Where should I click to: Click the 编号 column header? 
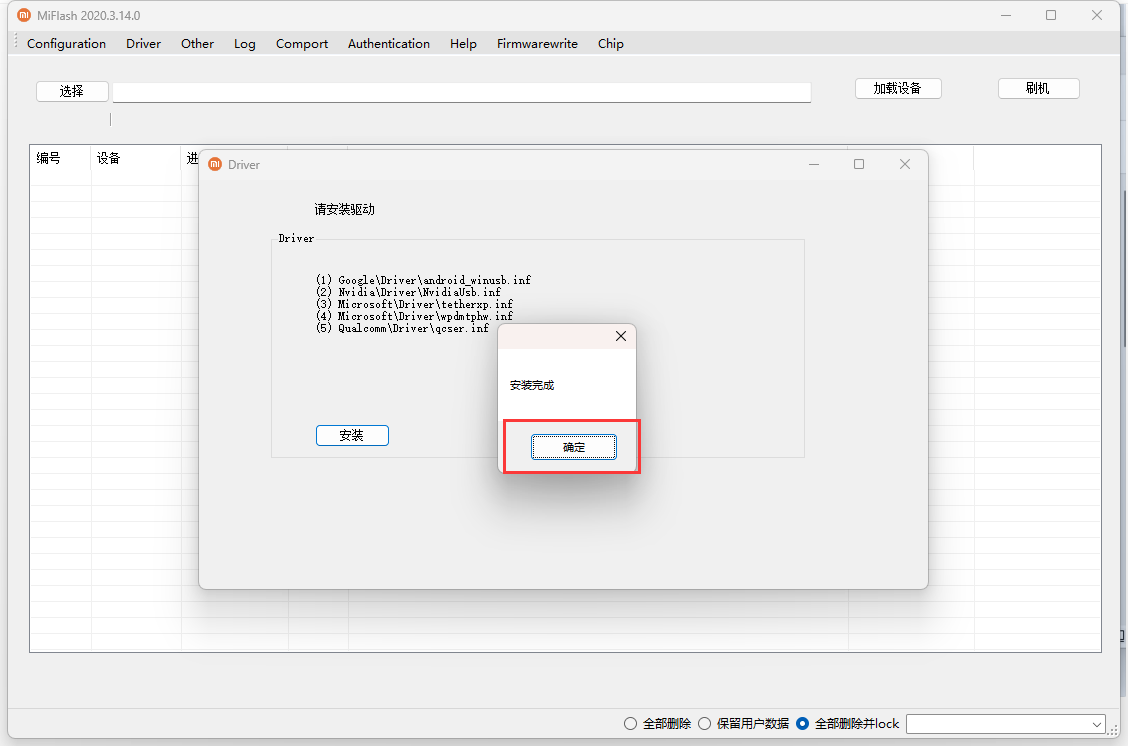point(60,158)
